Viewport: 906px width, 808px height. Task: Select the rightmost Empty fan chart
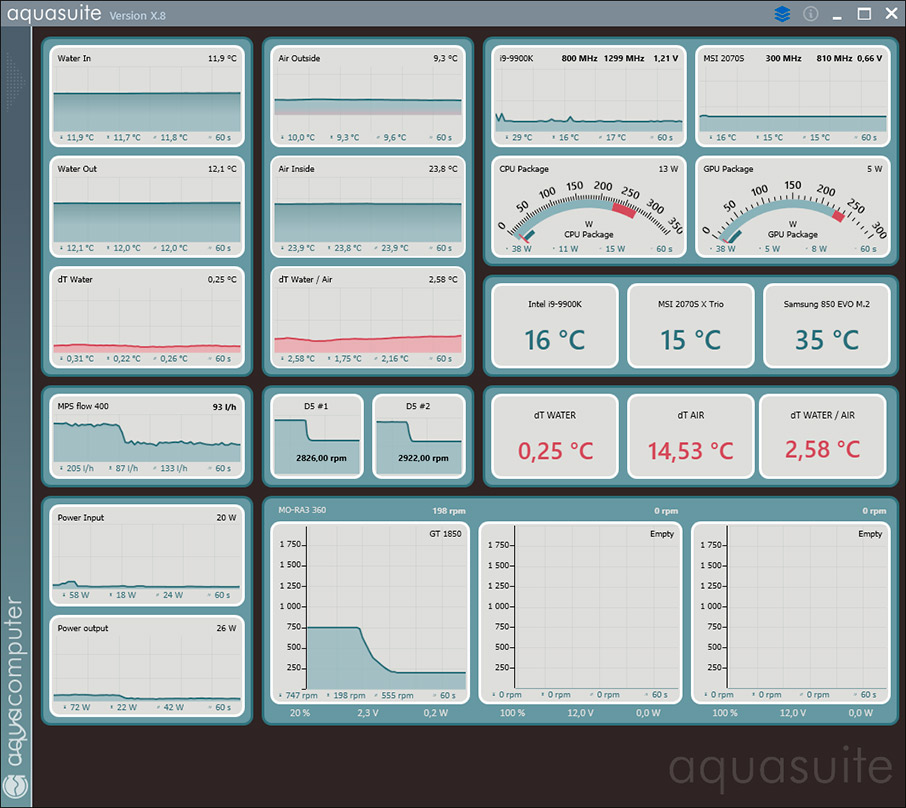791,613
